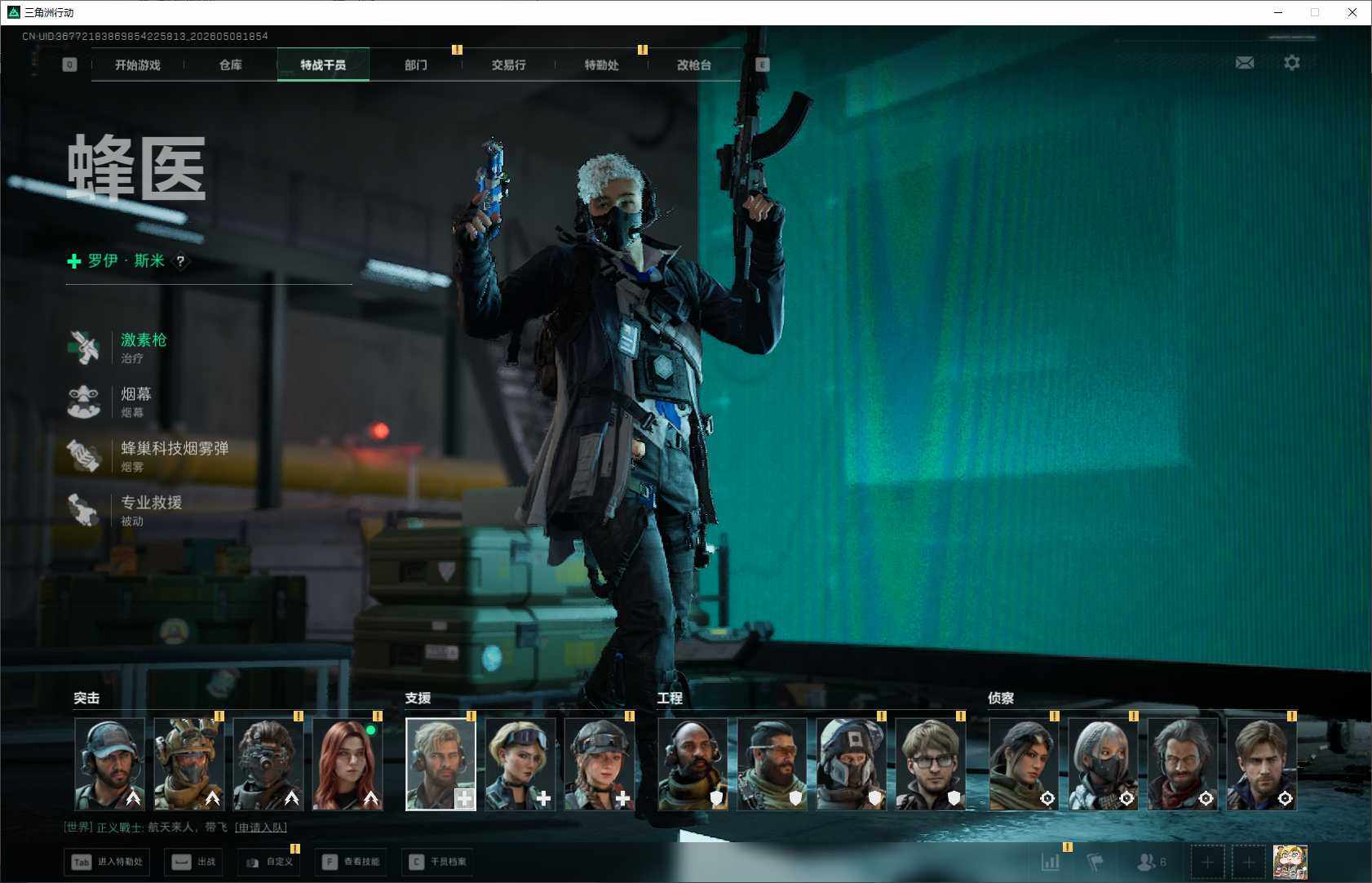Click the flag icon in bottom bar
The width and height of the screenshot is (1372, 883).
tap(1095, 861)
